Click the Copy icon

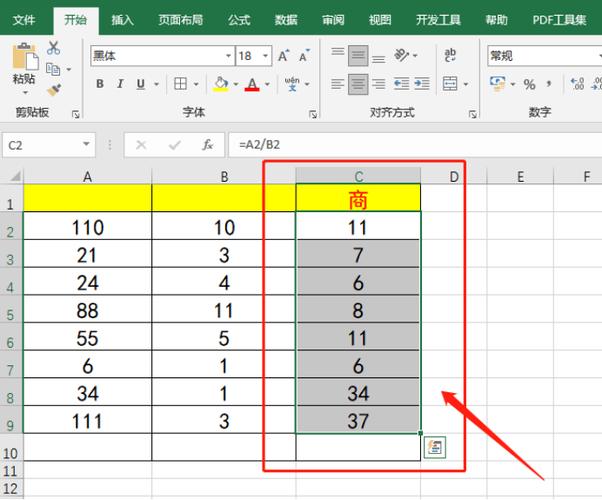click(53, 69)
